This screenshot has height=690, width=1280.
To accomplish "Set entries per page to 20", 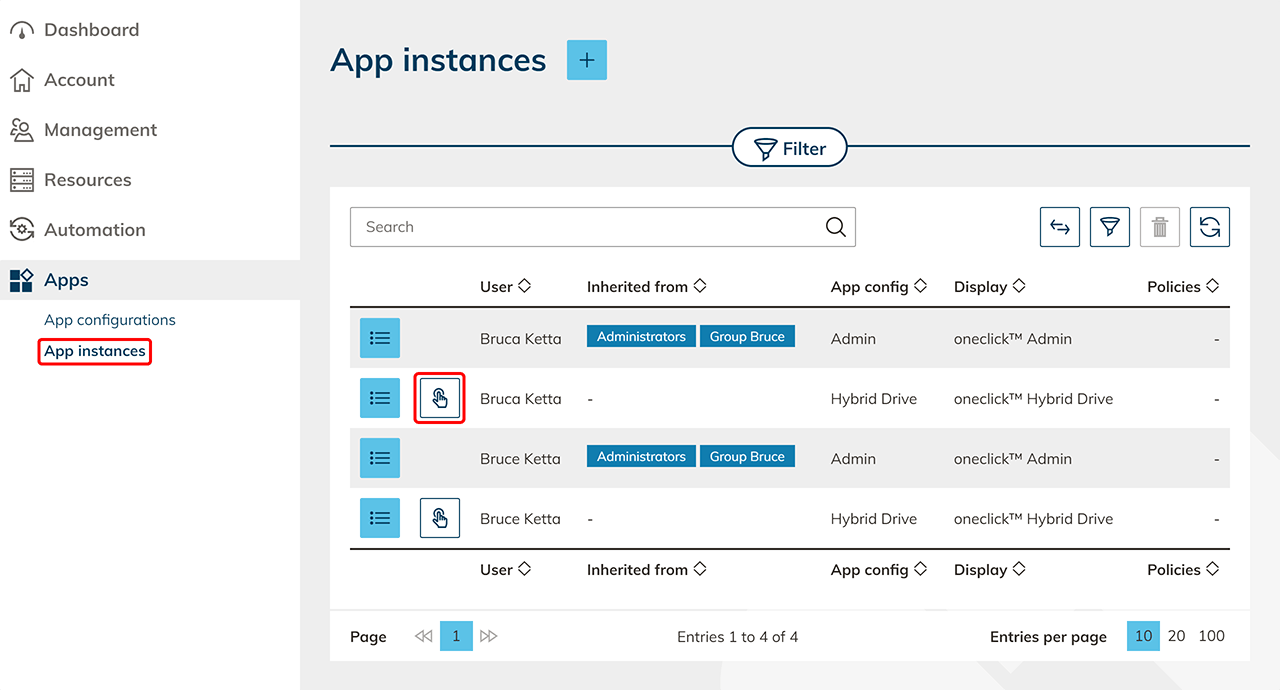I will pyautogui.click(x=1177, y=636).
